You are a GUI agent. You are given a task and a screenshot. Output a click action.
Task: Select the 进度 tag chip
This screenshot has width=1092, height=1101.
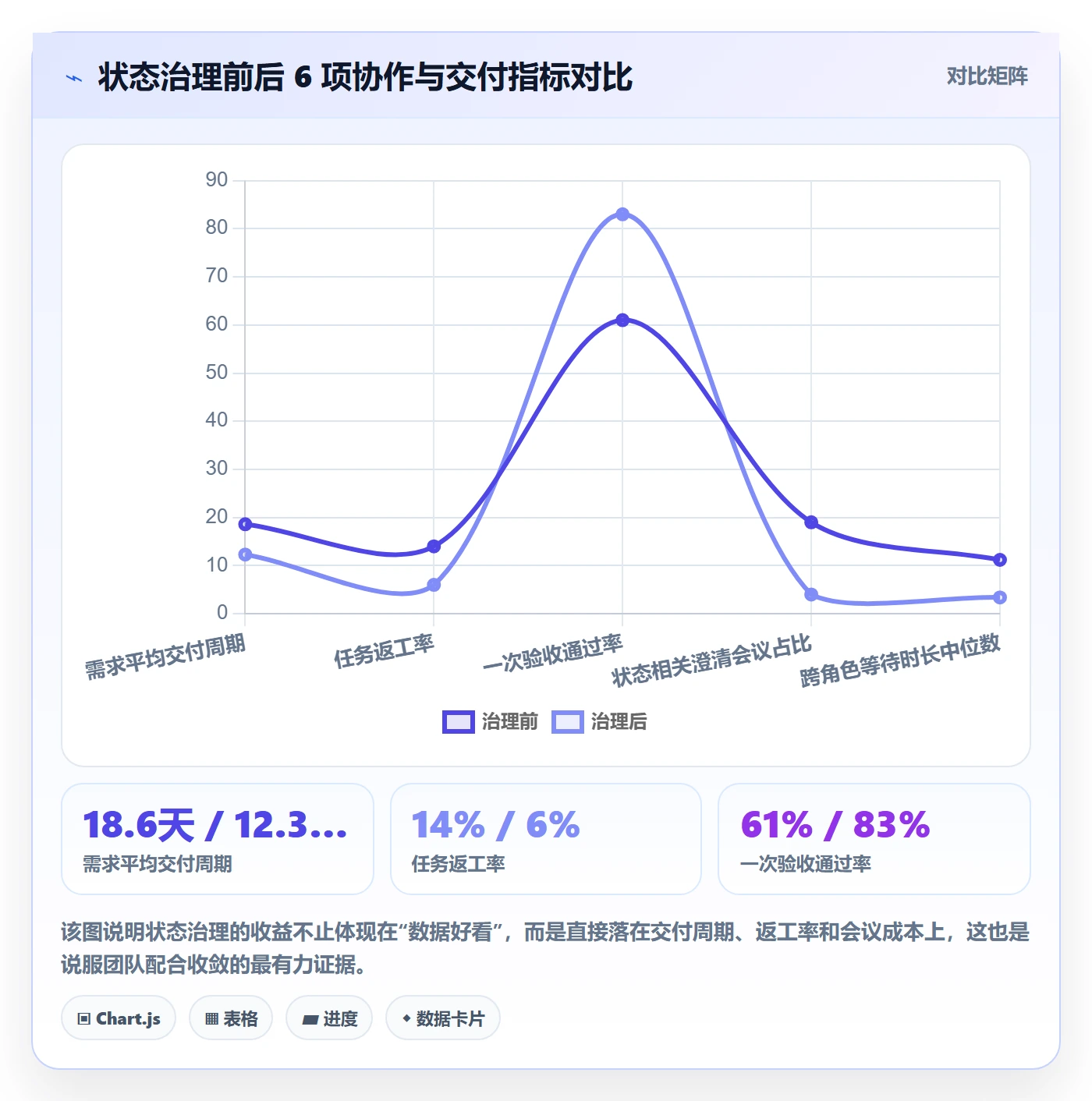329,1018
